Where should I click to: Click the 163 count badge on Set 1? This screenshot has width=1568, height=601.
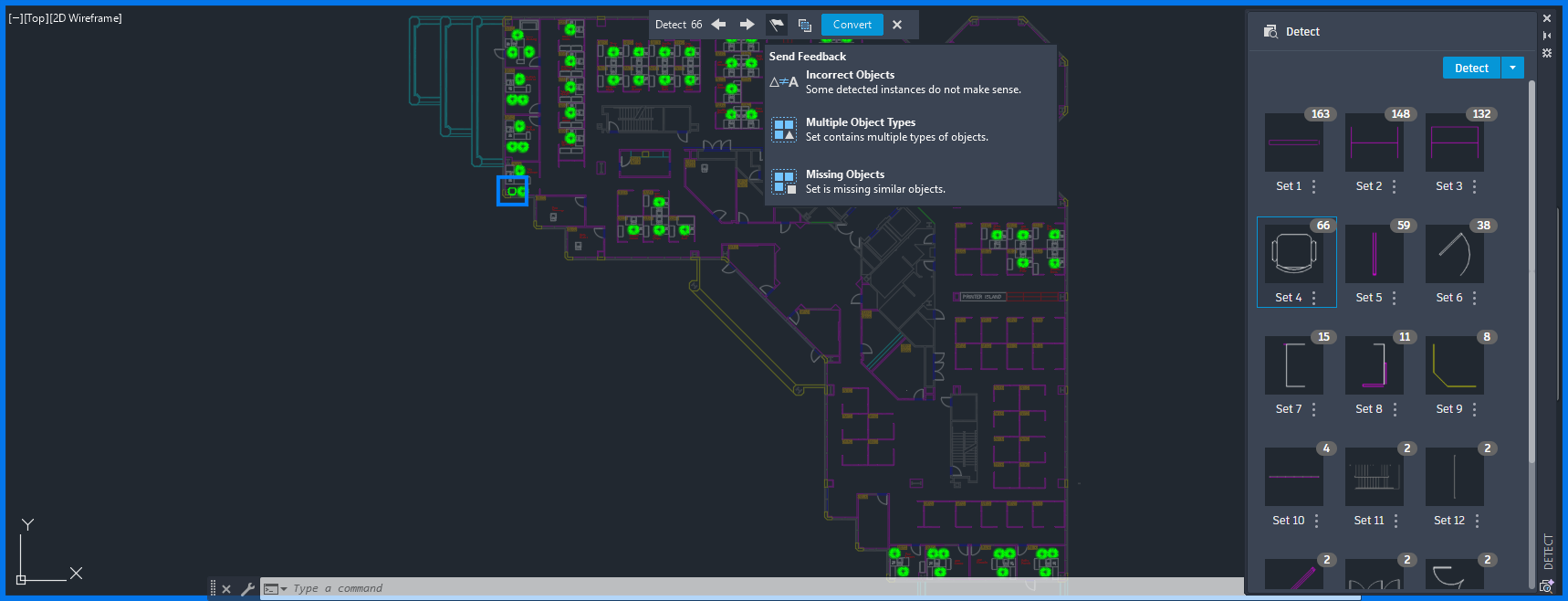coord(1321,114)
